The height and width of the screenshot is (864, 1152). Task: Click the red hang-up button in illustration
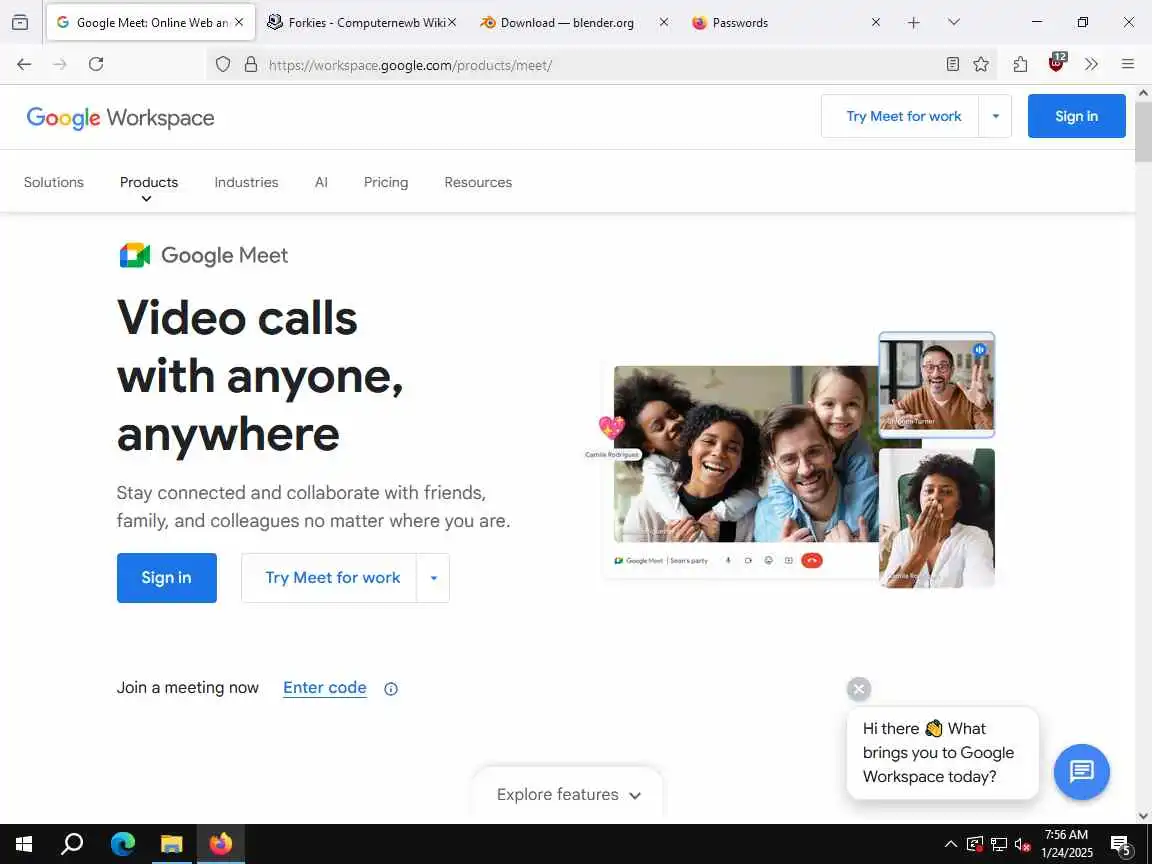[x=812, y=561]
